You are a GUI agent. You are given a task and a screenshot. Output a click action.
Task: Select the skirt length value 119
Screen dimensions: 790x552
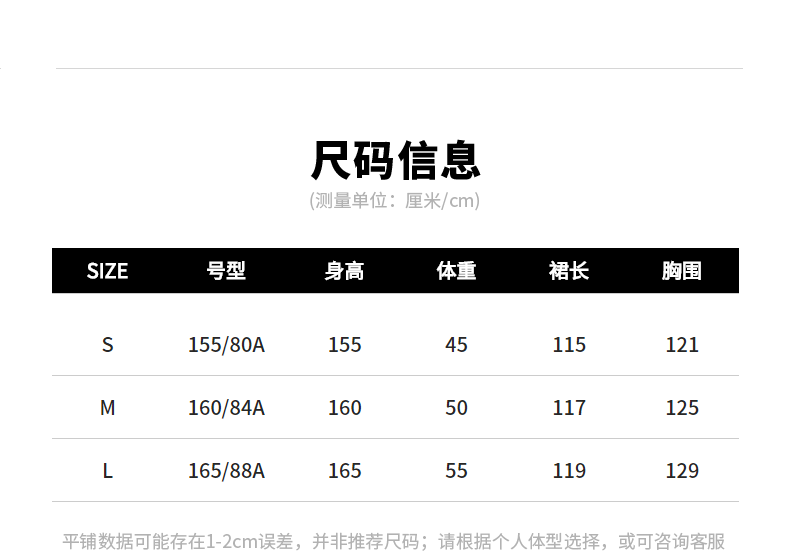[569, 471]
